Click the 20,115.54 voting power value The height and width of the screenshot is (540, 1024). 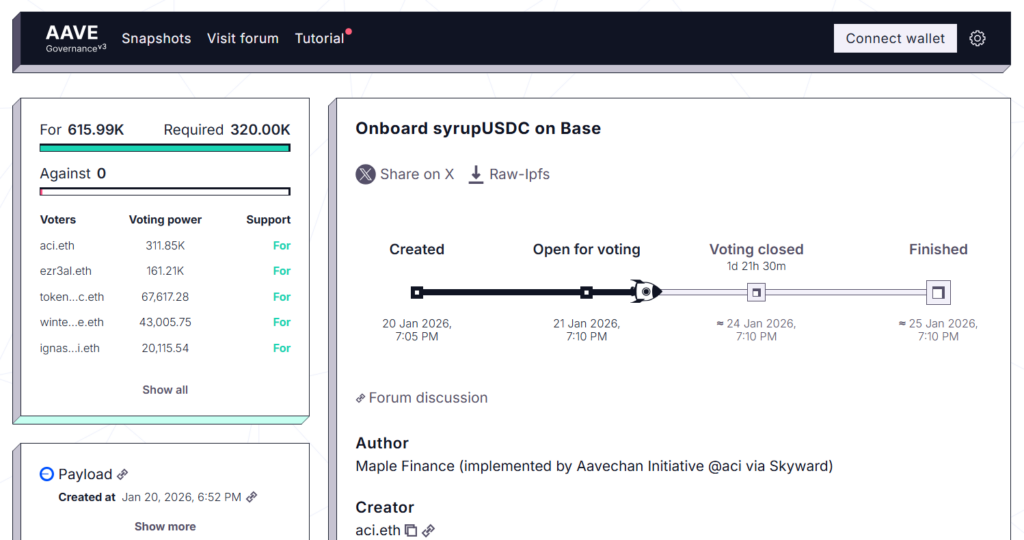[x=165, y=348]
